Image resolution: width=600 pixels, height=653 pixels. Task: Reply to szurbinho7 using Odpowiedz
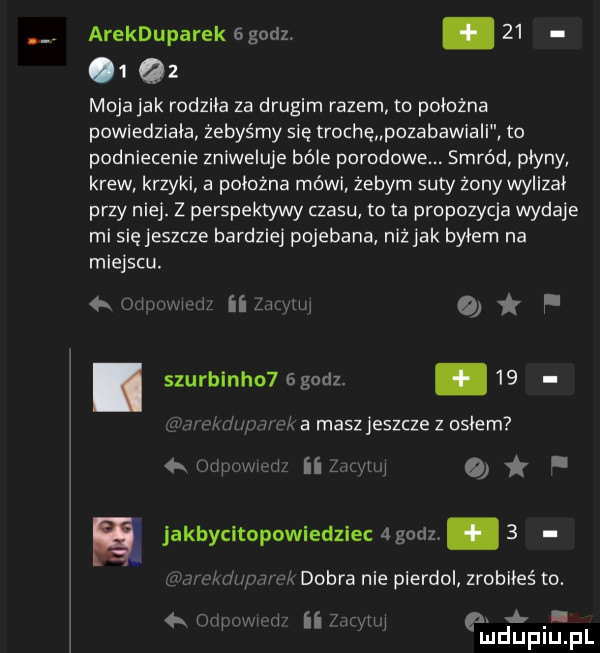pos(227,466)
